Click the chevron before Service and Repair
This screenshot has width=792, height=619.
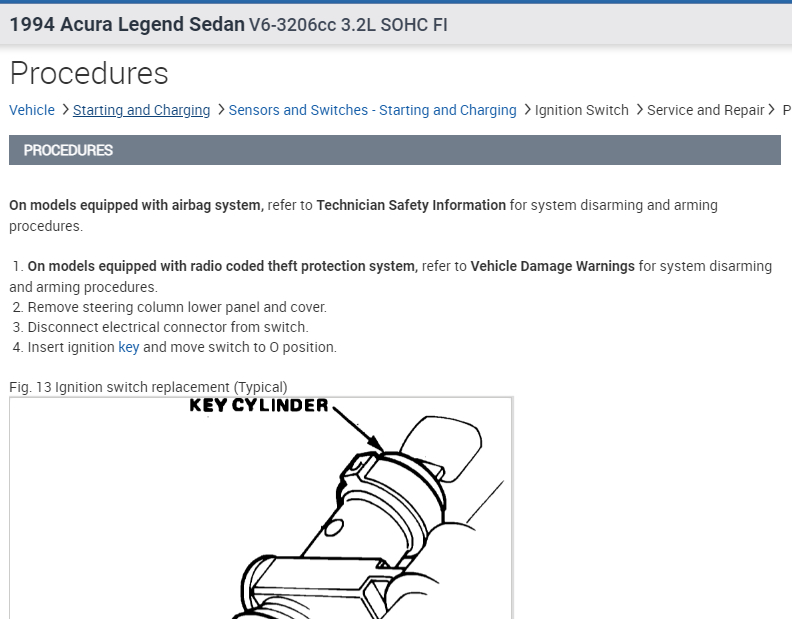pos(639,110)
